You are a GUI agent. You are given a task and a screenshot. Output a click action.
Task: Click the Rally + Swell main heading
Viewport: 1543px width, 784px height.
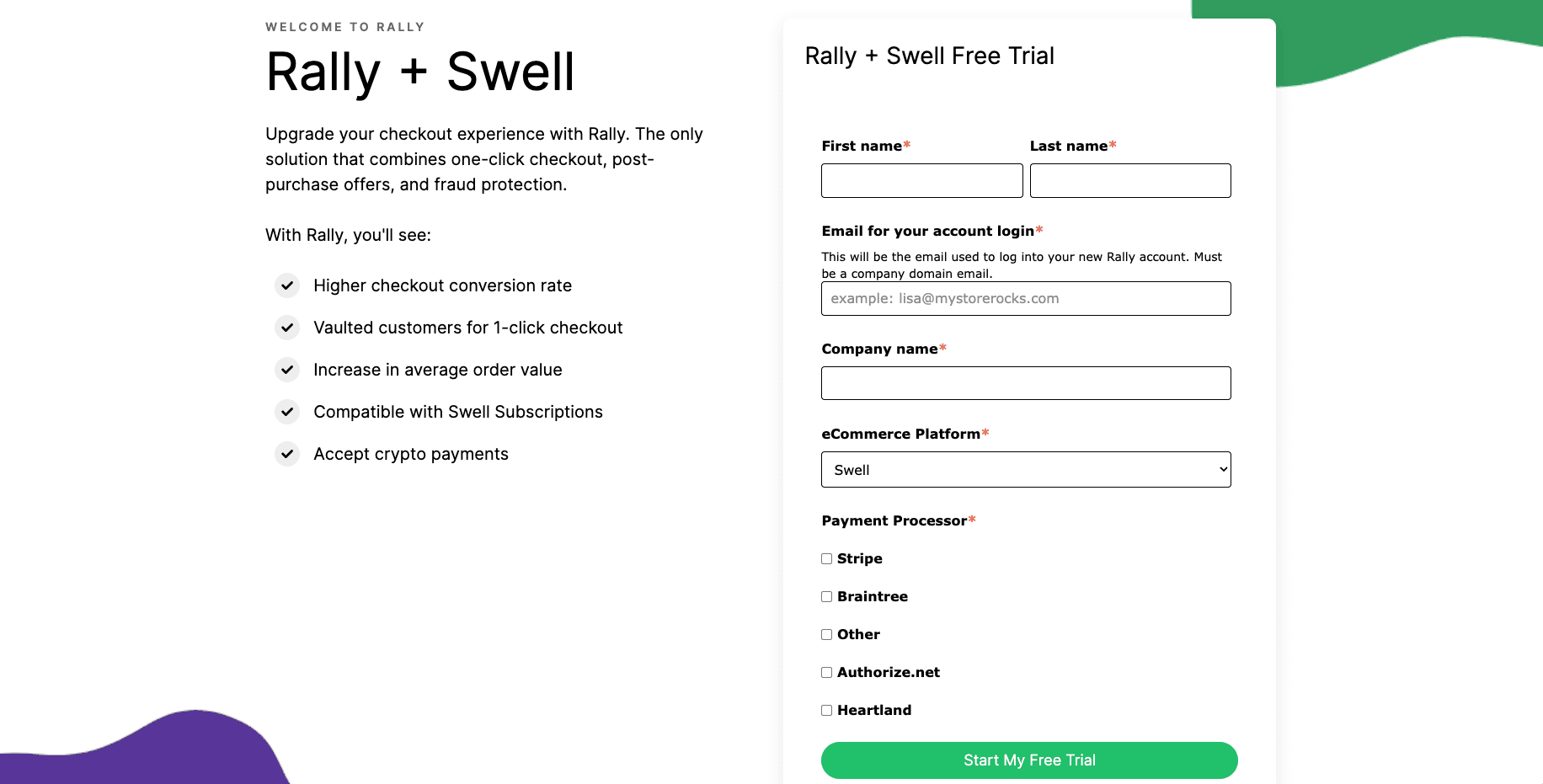point(420,72)
